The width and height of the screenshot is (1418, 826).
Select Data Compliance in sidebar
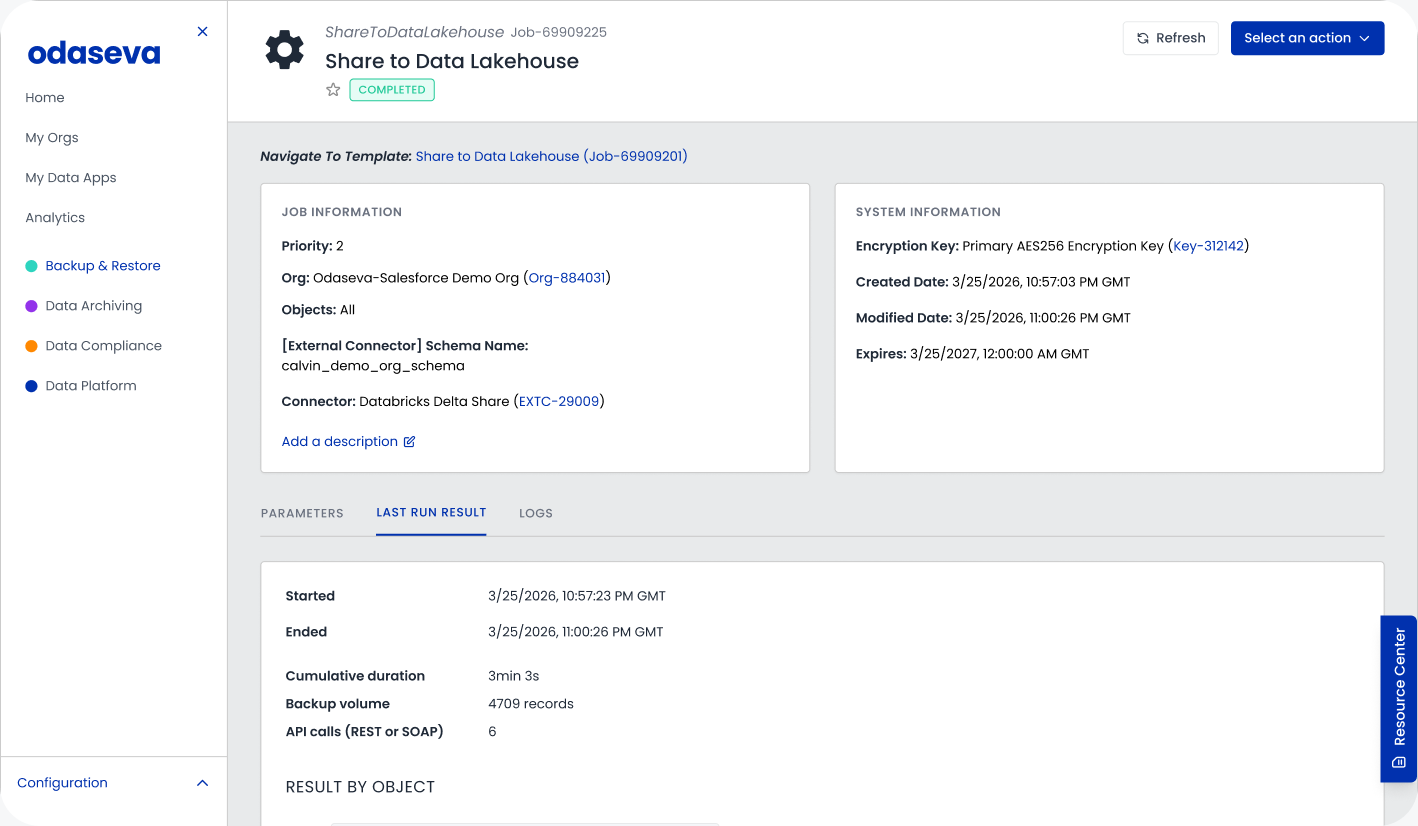104,346
